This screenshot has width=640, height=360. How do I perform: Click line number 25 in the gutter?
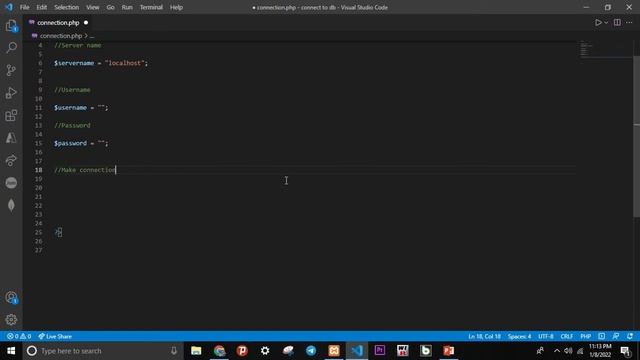38,232
